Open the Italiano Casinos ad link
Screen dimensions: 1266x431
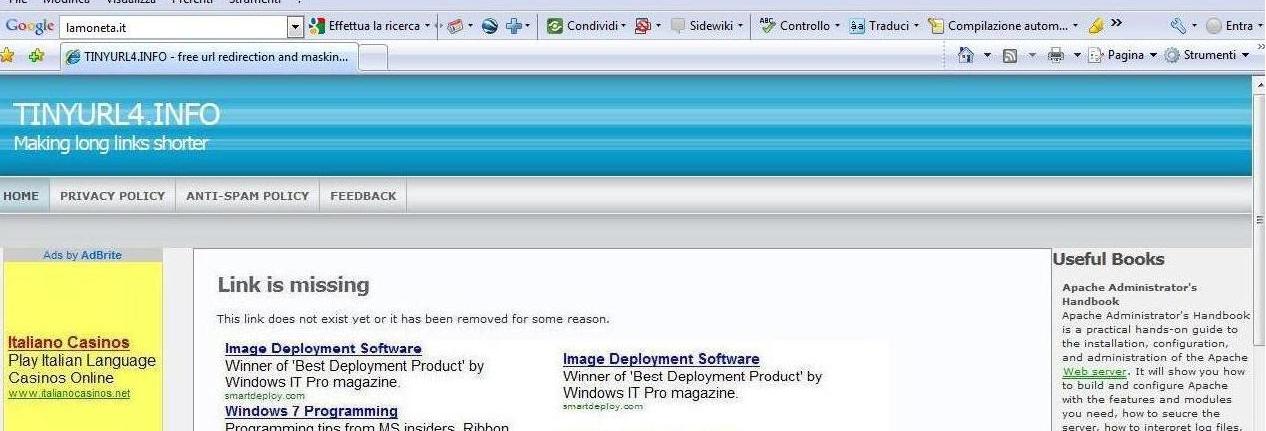pyautogui.click(x=69, y=342)
